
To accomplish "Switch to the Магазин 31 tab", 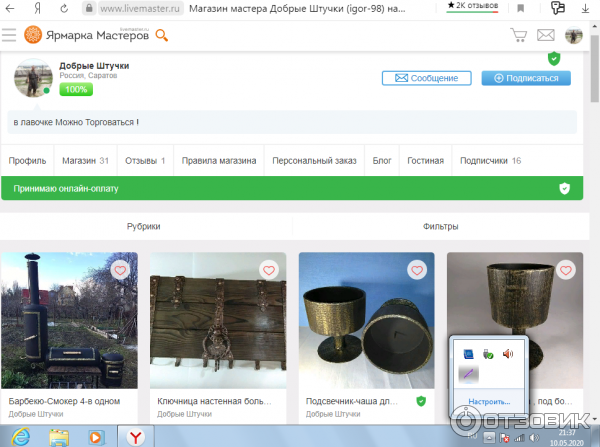I will click(x=85, y=160).
